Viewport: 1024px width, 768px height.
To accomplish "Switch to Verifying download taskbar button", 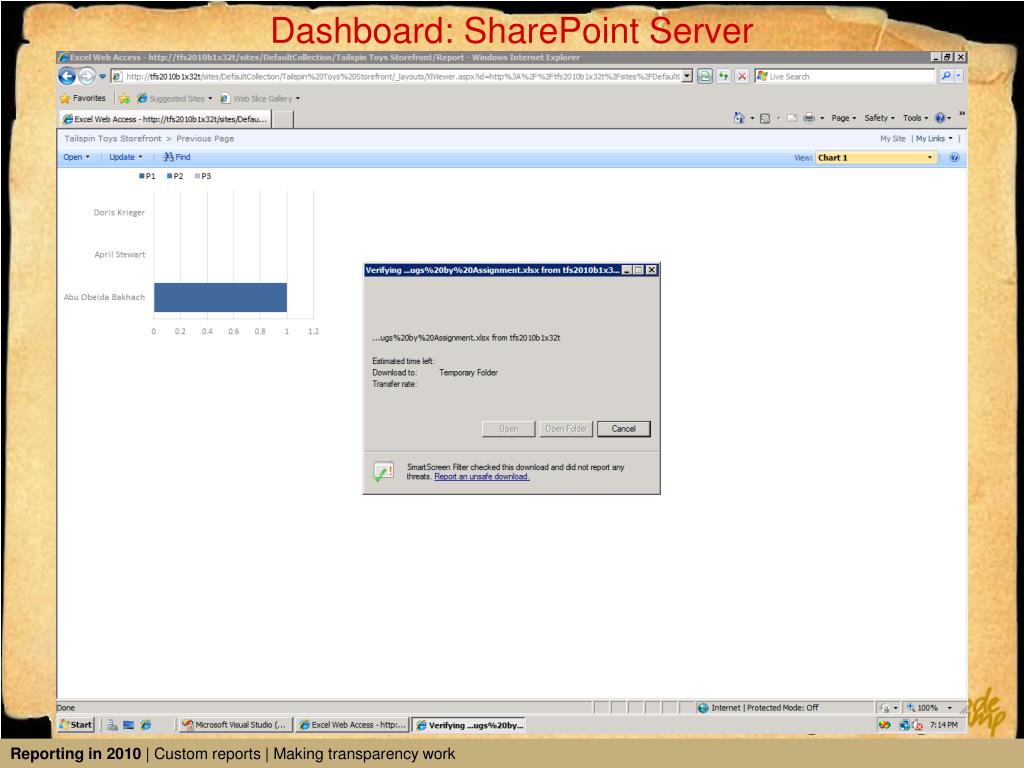I will coord(470,725).
